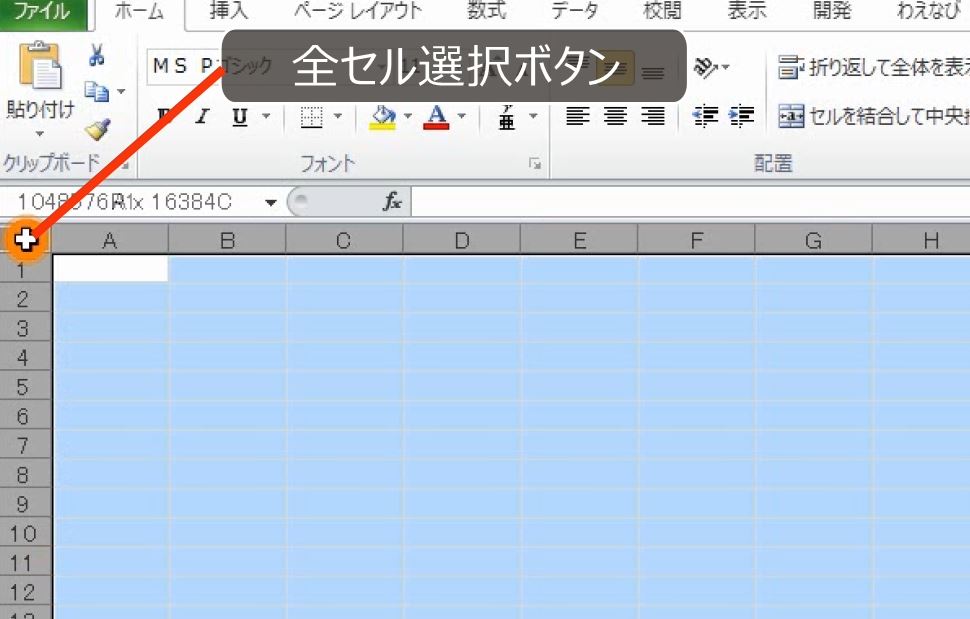Switch to Home (ホーム) tab
The height and width of the screenshot is (619, 970).
pyautogui.click(x=139, y=12)
